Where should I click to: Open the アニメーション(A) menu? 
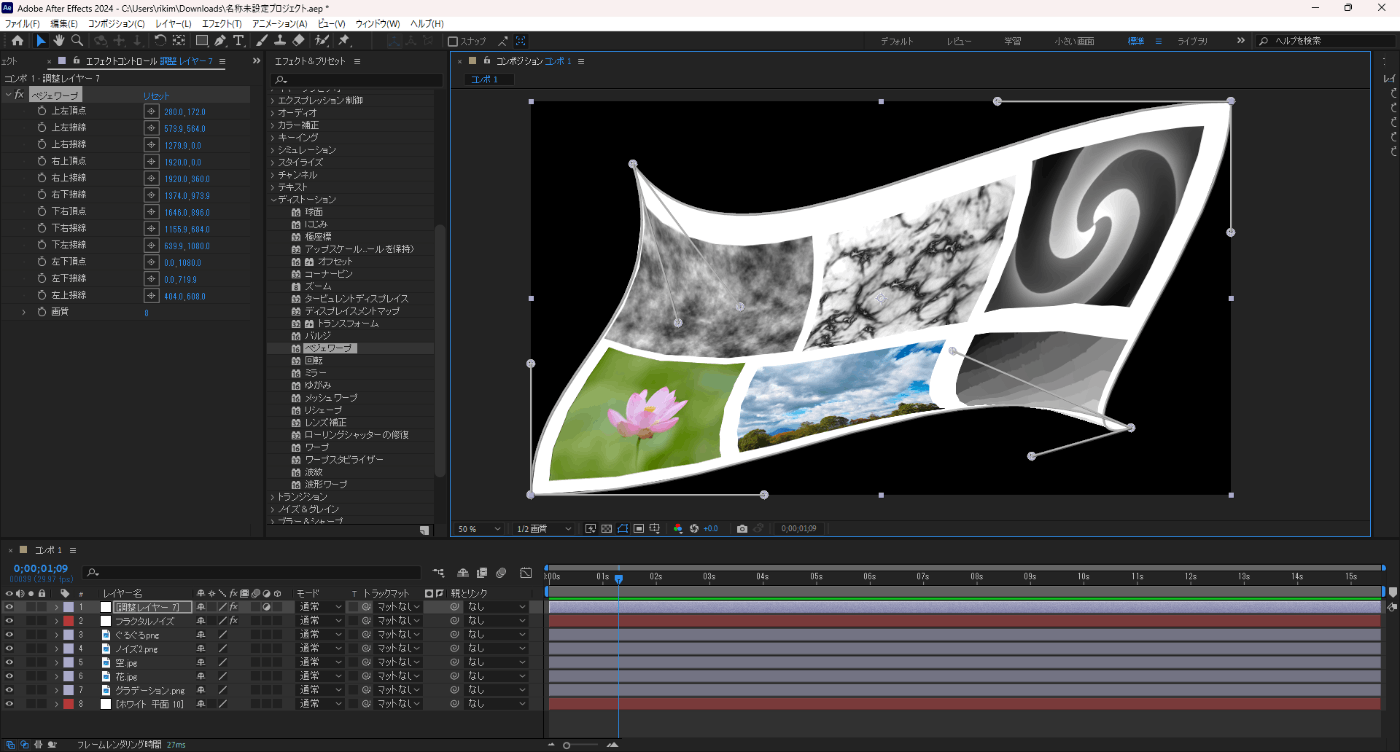[x=279, y=23]
